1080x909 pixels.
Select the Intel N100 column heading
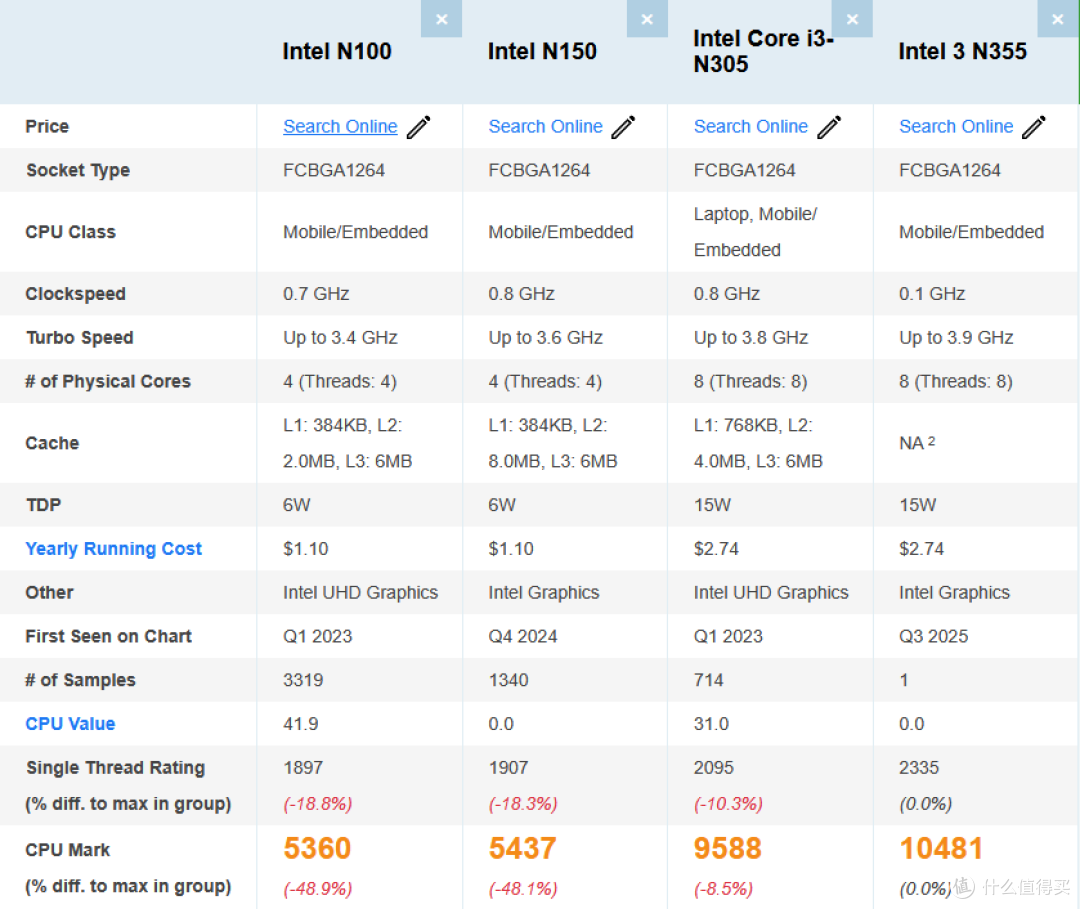point(337,52)
